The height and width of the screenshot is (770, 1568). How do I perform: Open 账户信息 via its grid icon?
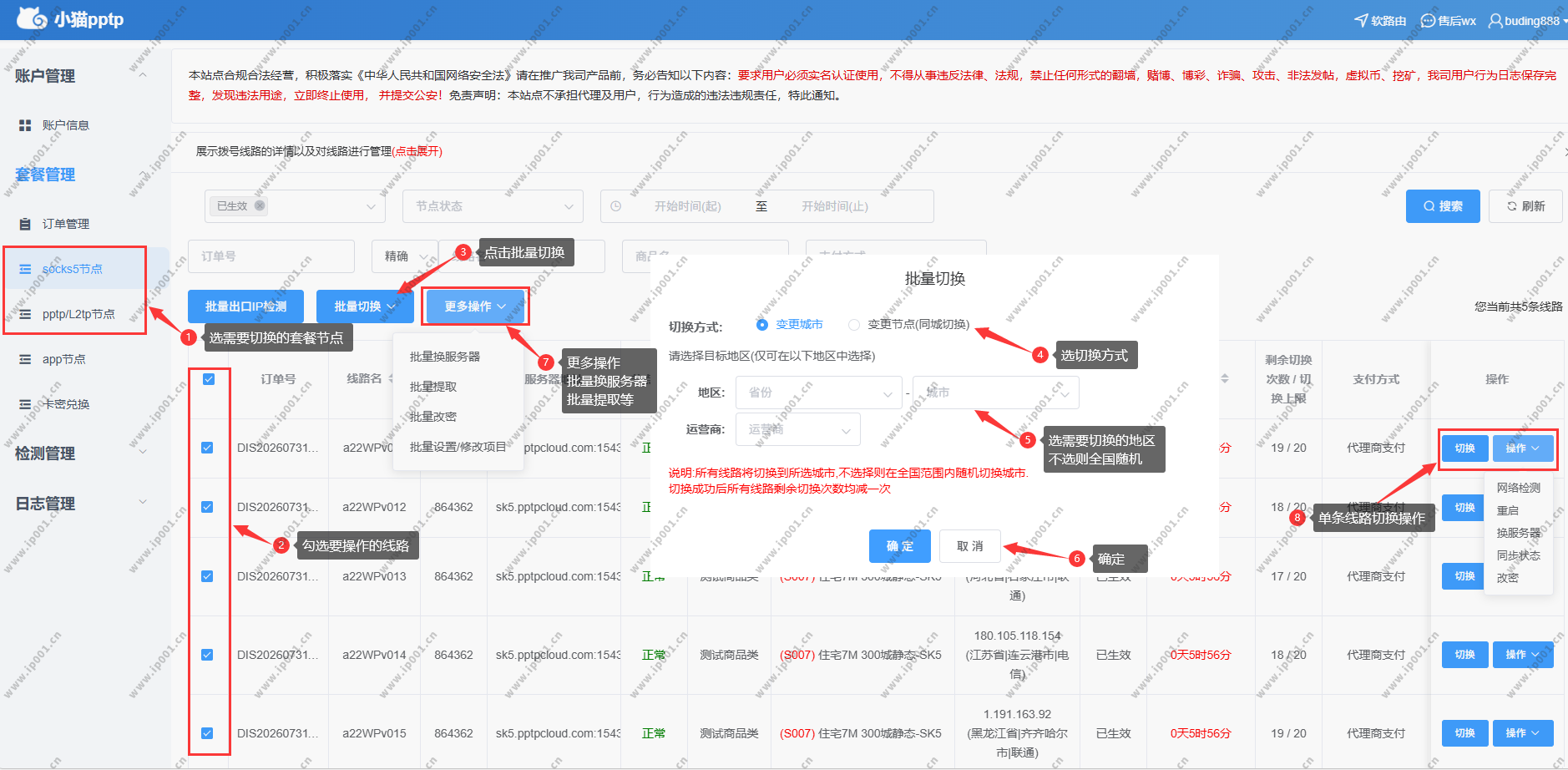click(25, 125)
